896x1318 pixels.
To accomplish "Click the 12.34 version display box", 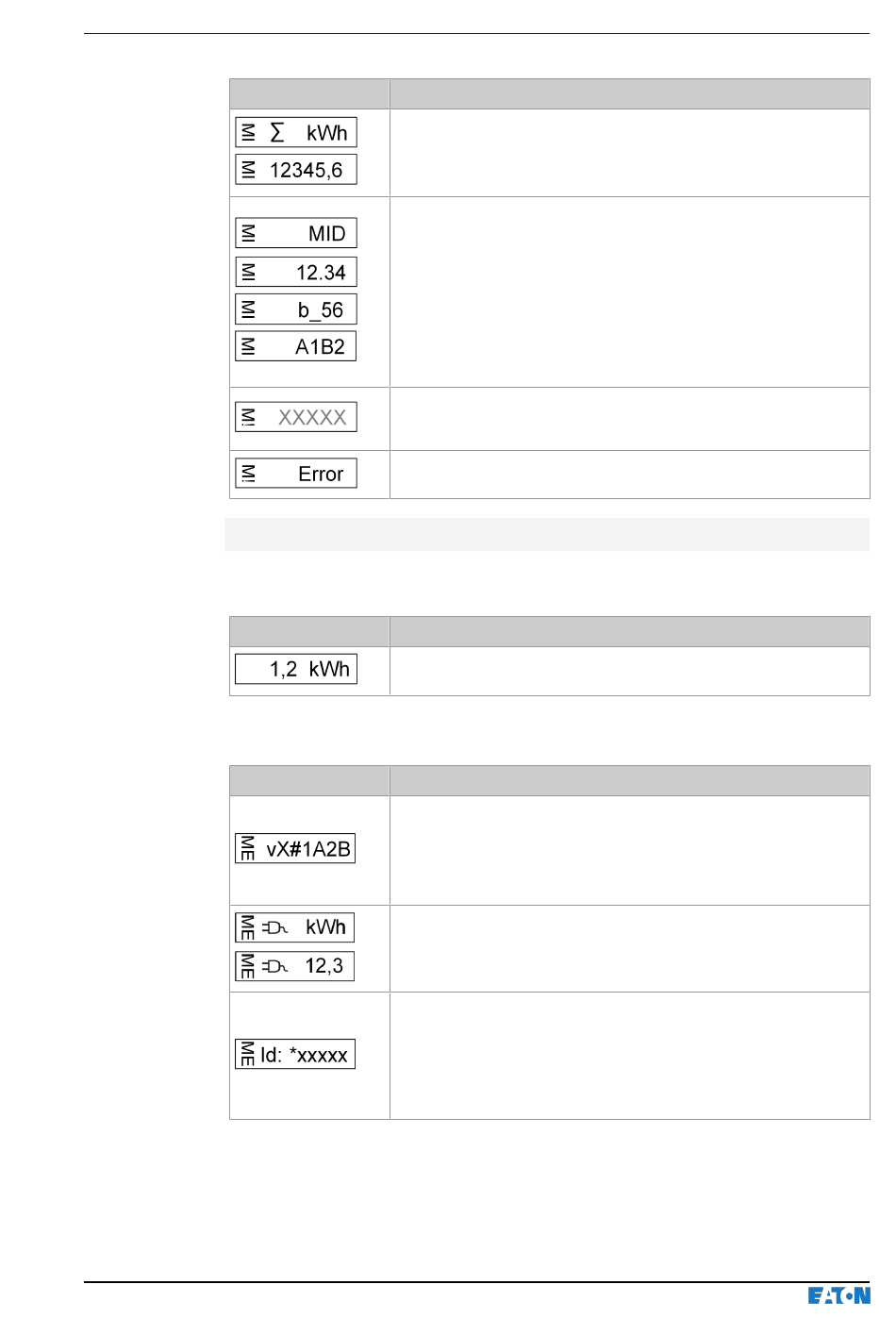I will click(x=296, y=272).
